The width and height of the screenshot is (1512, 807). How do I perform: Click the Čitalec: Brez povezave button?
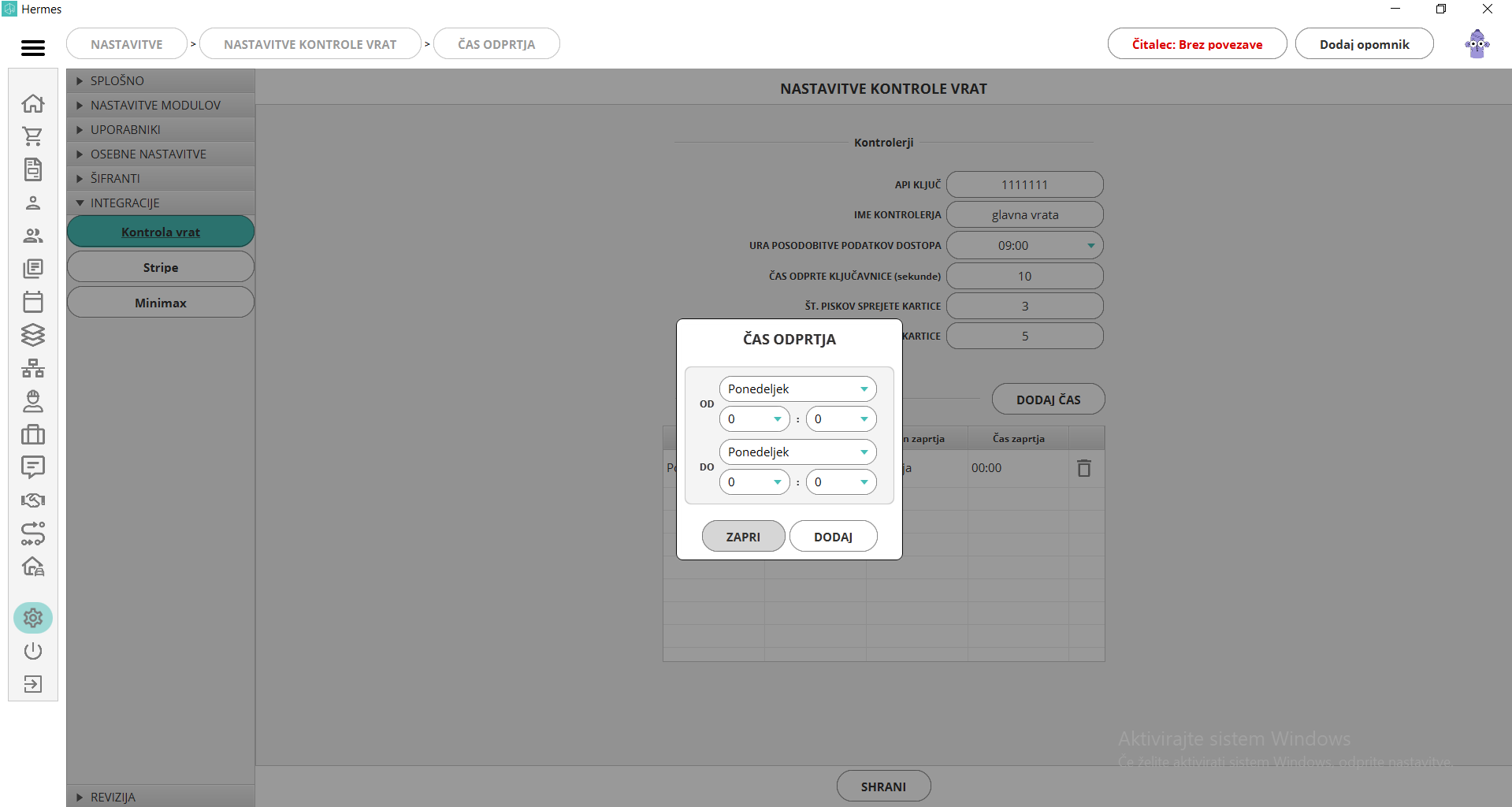point(1197,44)
